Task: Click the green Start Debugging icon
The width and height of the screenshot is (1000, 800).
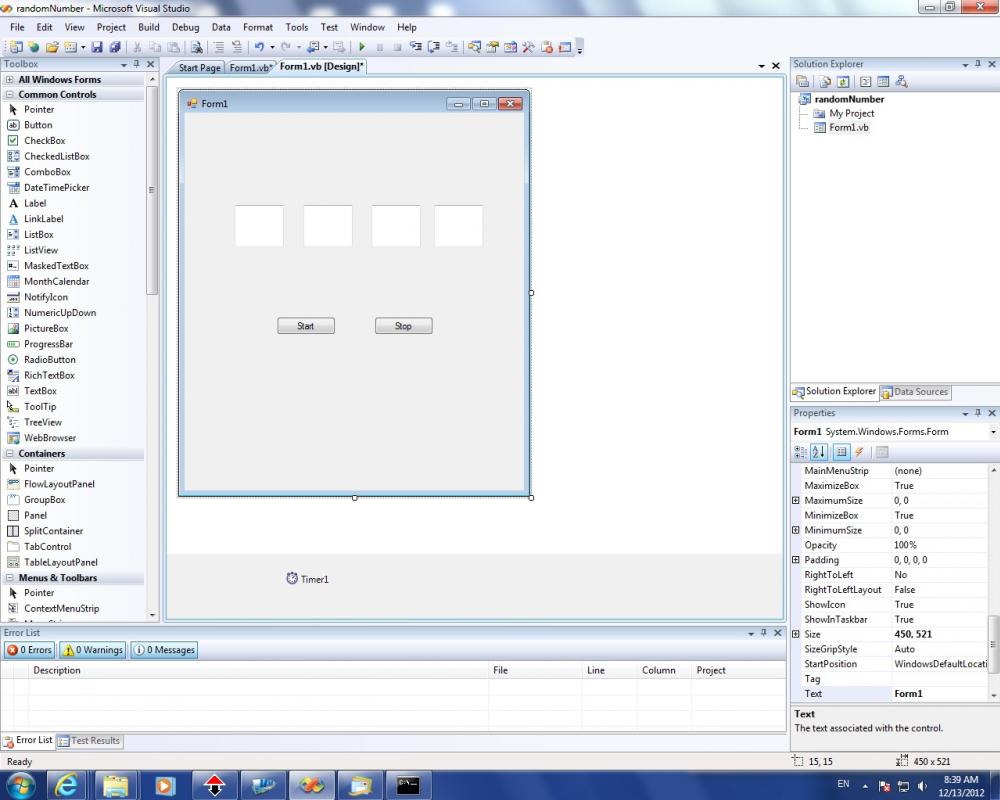Action: point(362,47)
